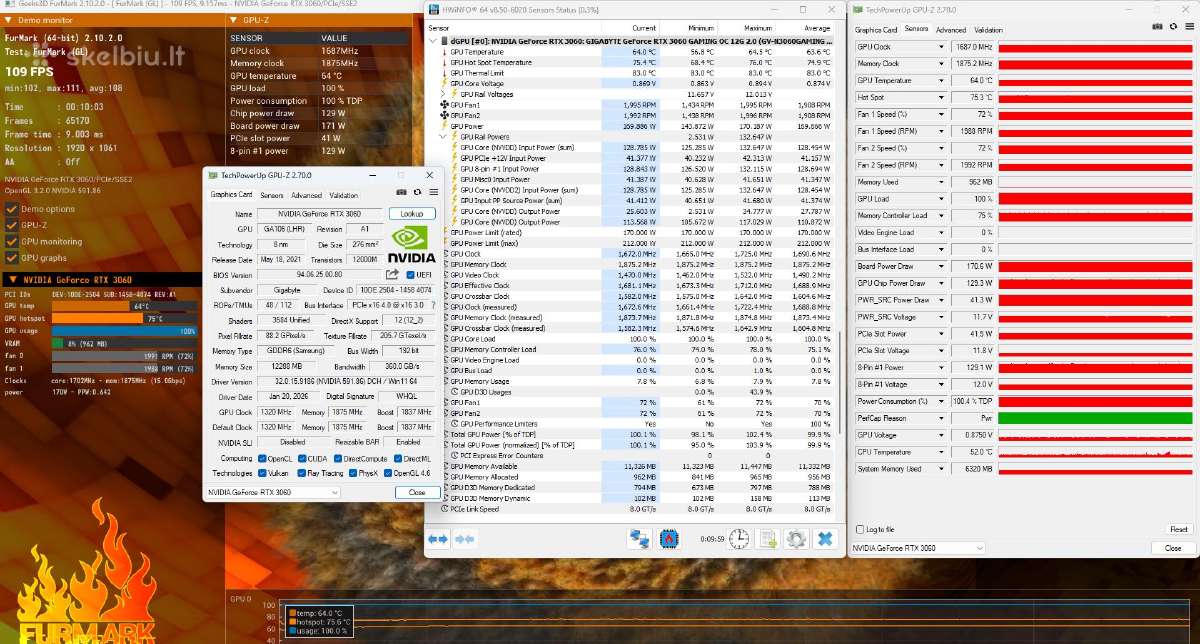Click GPU Load red graph bar
The width and height of the screenshot is (1200, 644).
coord(1095,199)
